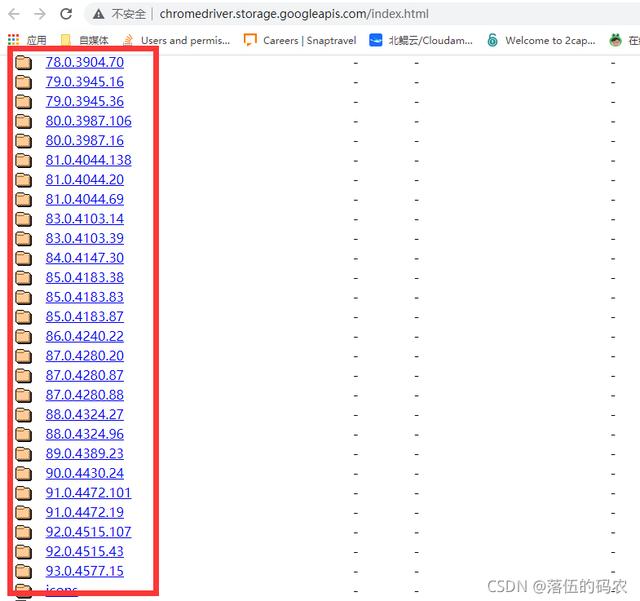Open version link 85.0.4183.87
Image resolution: width=640 pixels, height=601 pixels.
click(84, 317)
